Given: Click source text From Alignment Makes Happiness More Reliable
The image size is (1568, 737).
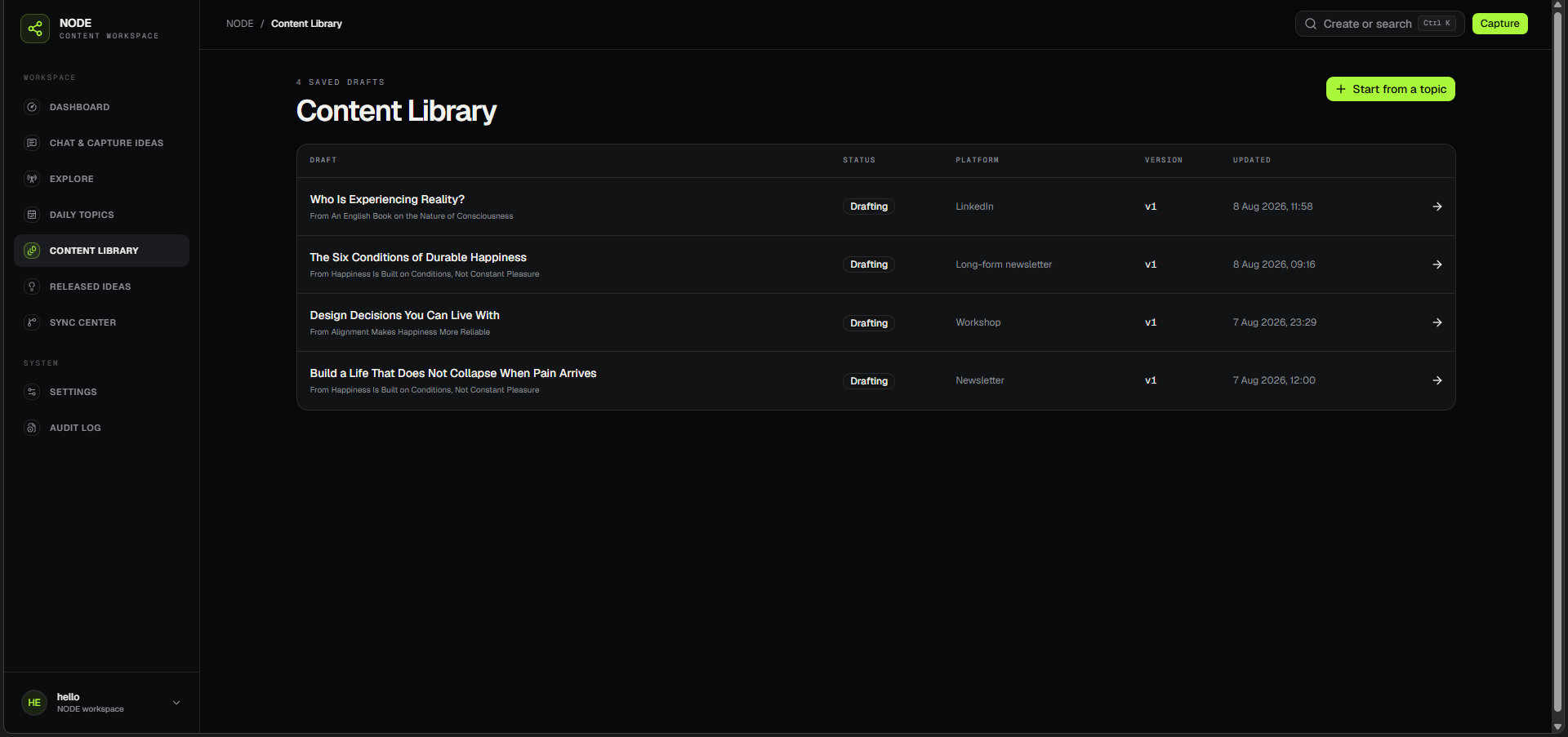Looking at the screenshot, I should pos(399,332).
